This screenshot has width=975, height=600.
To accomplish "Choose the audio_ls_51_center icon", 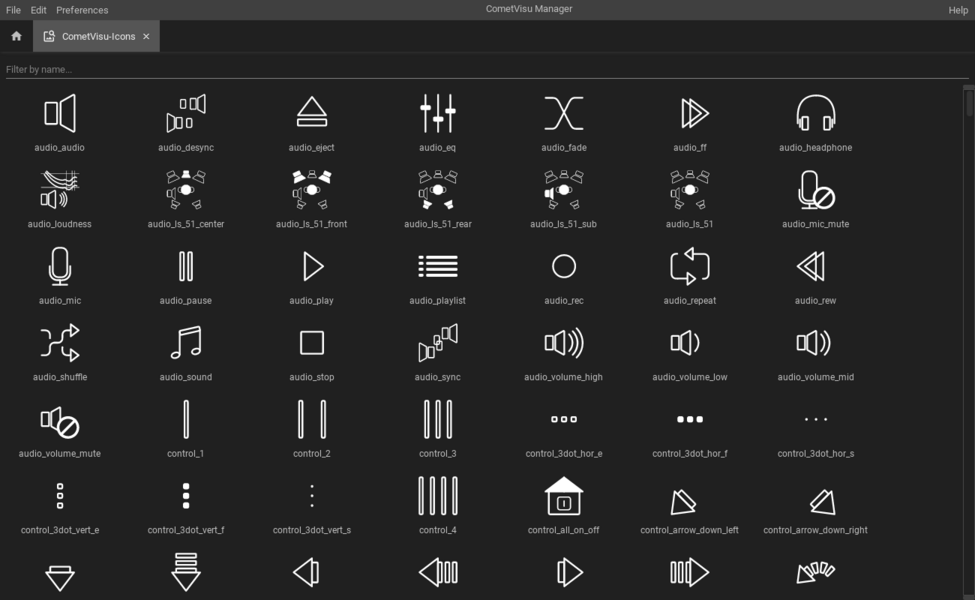I will [x=186, y=190].
